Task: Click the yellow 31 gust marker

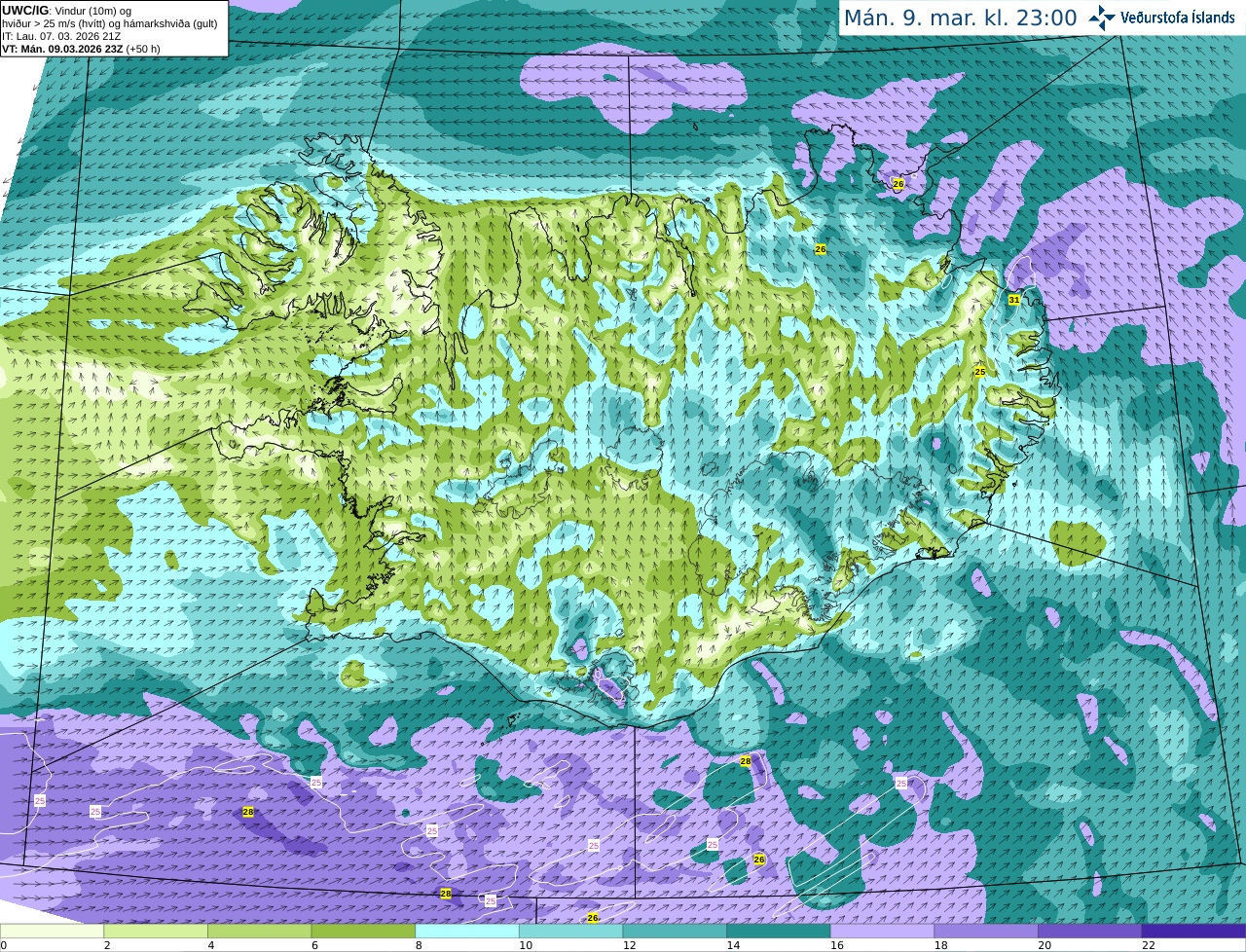Action: click(1013, 300)
